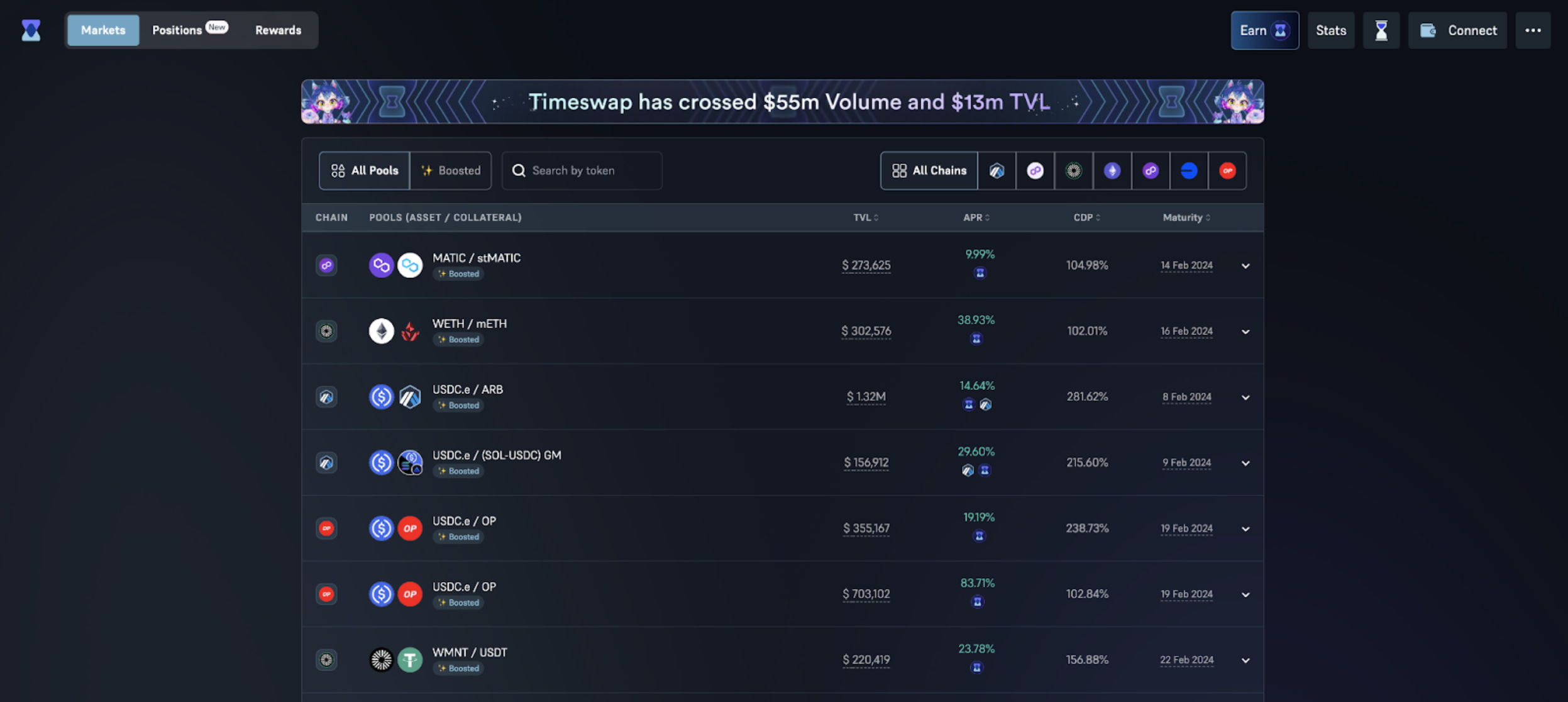Image resolution: width=1568 pixels, height=702 pixels.
Task: Filter pools by Boosted
Action: (x=450, y=170)
